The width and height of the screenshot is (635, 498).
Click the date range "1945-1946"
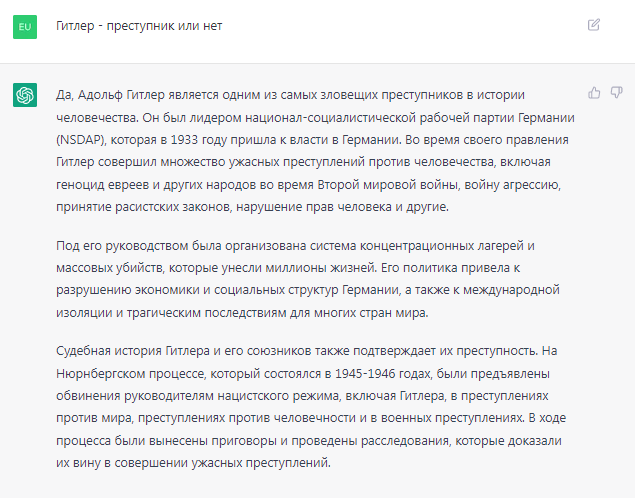point(365,373)
